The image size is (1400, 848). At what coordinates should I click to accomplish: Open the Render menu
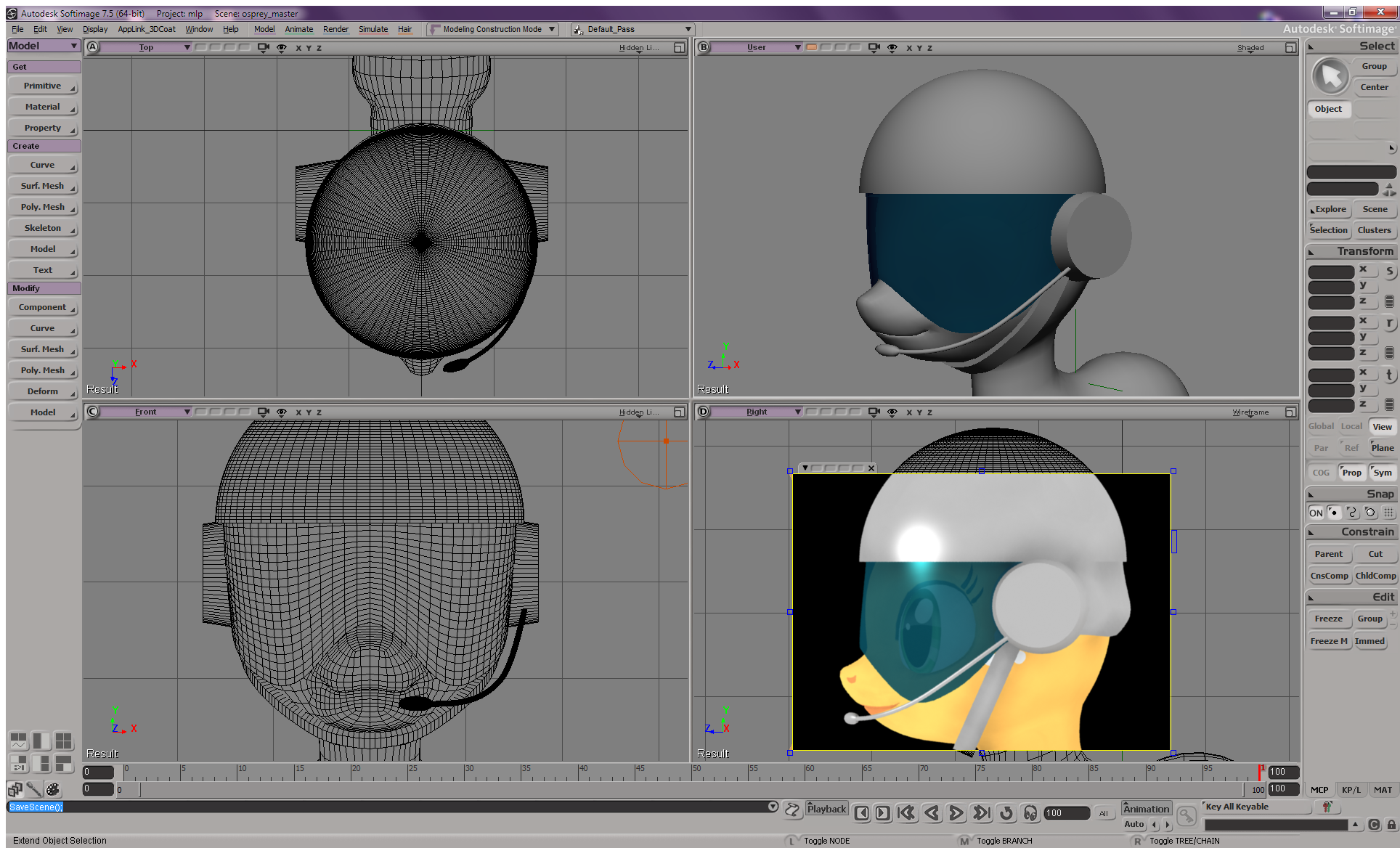point(335,29)
